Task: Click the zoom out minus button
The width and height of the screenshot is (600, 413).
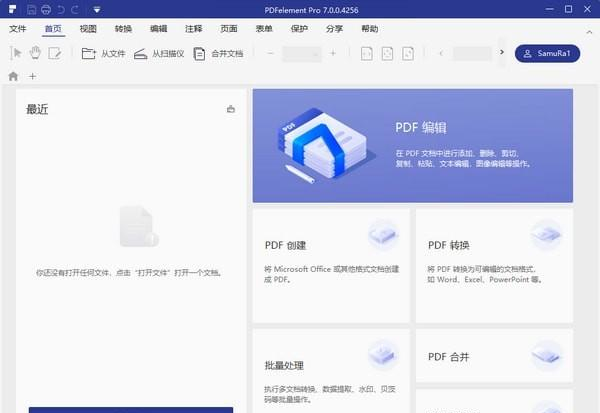Action: [x=271, y=53]
